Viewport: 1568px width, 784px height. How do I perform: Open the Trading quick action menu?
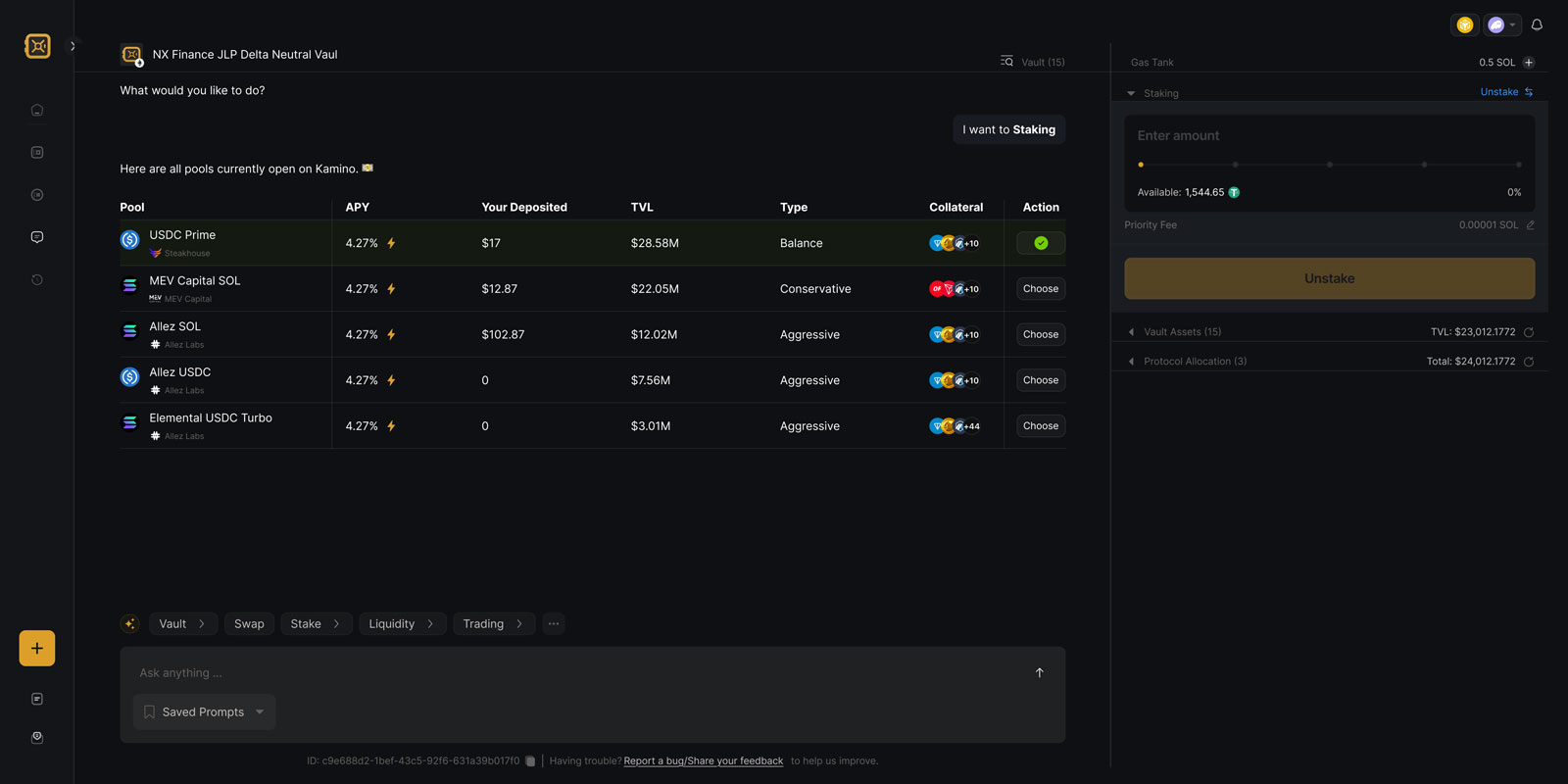494,624
